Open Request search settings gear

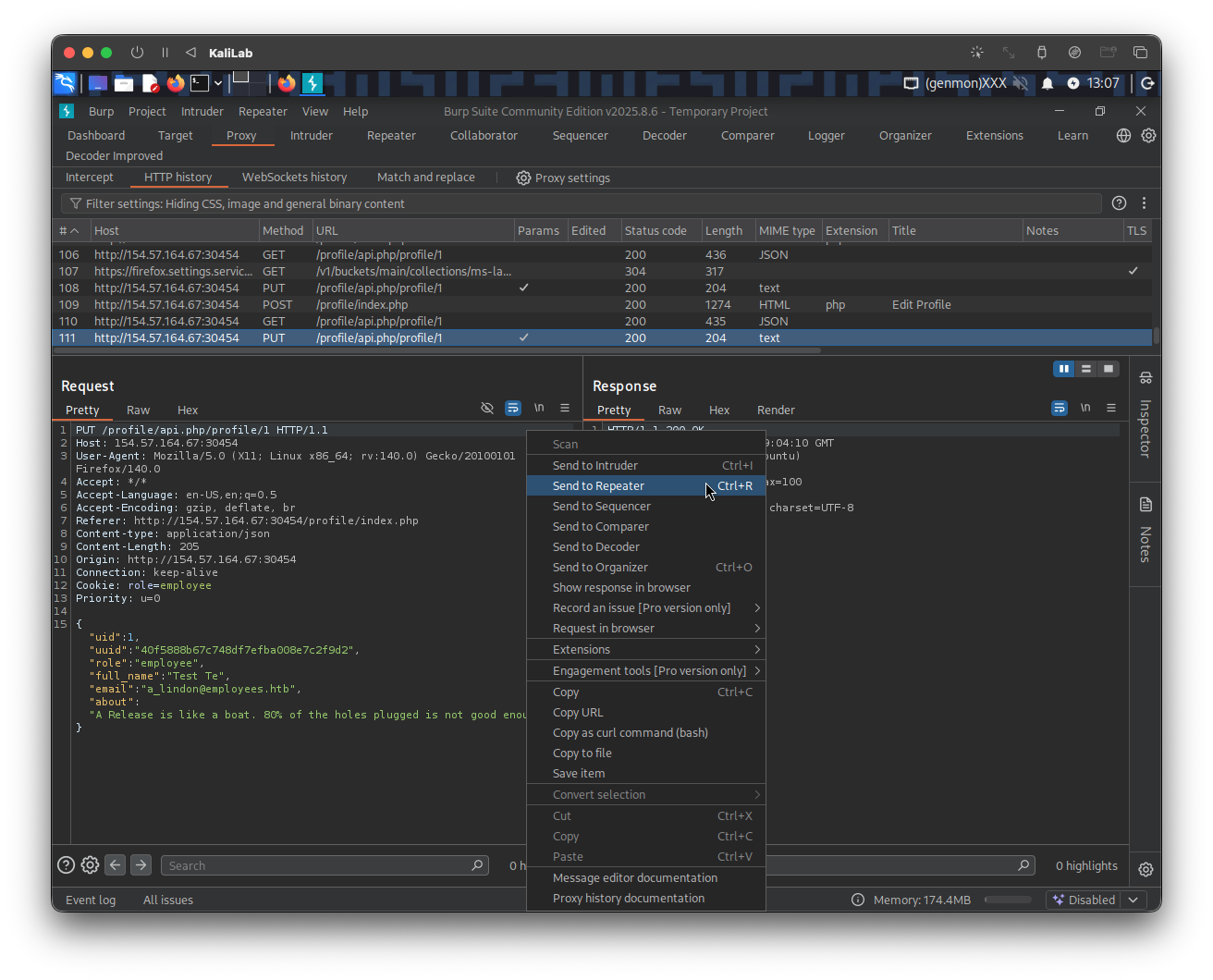(x=90, y=865)
